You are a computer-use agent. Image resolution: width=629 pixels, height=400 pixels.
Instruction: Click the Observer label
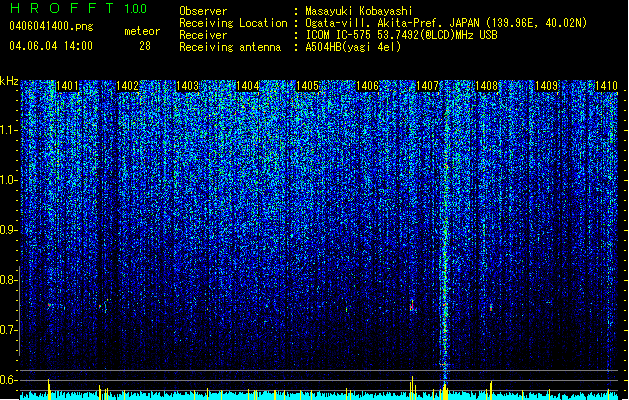(203, 11)
